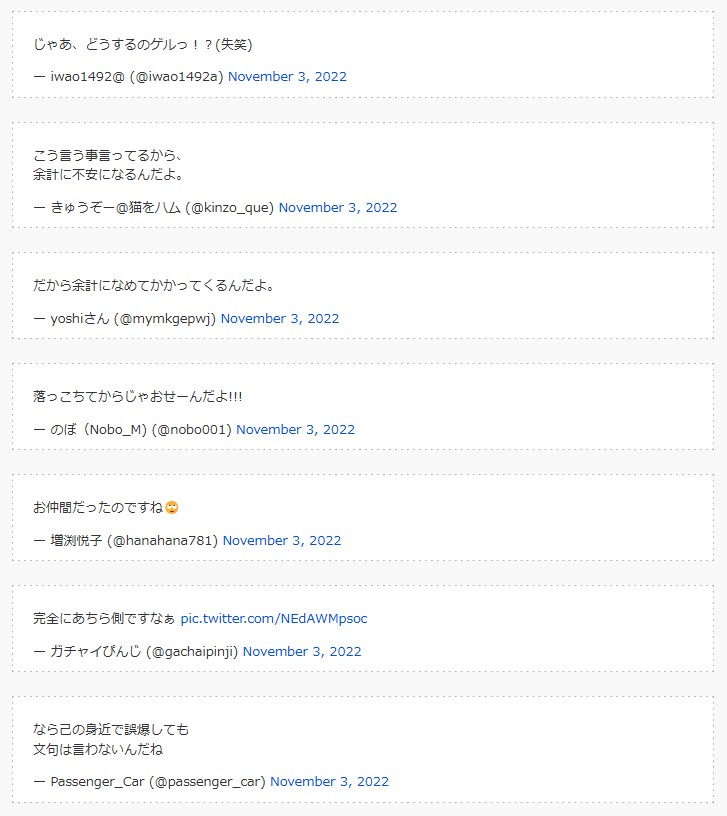This screenshot has width=727, height=816.
Task: Click the tweet 落っこちてからじゃおせーんだよ!!!
Action: pyautogui.click(x=138, y=397)
